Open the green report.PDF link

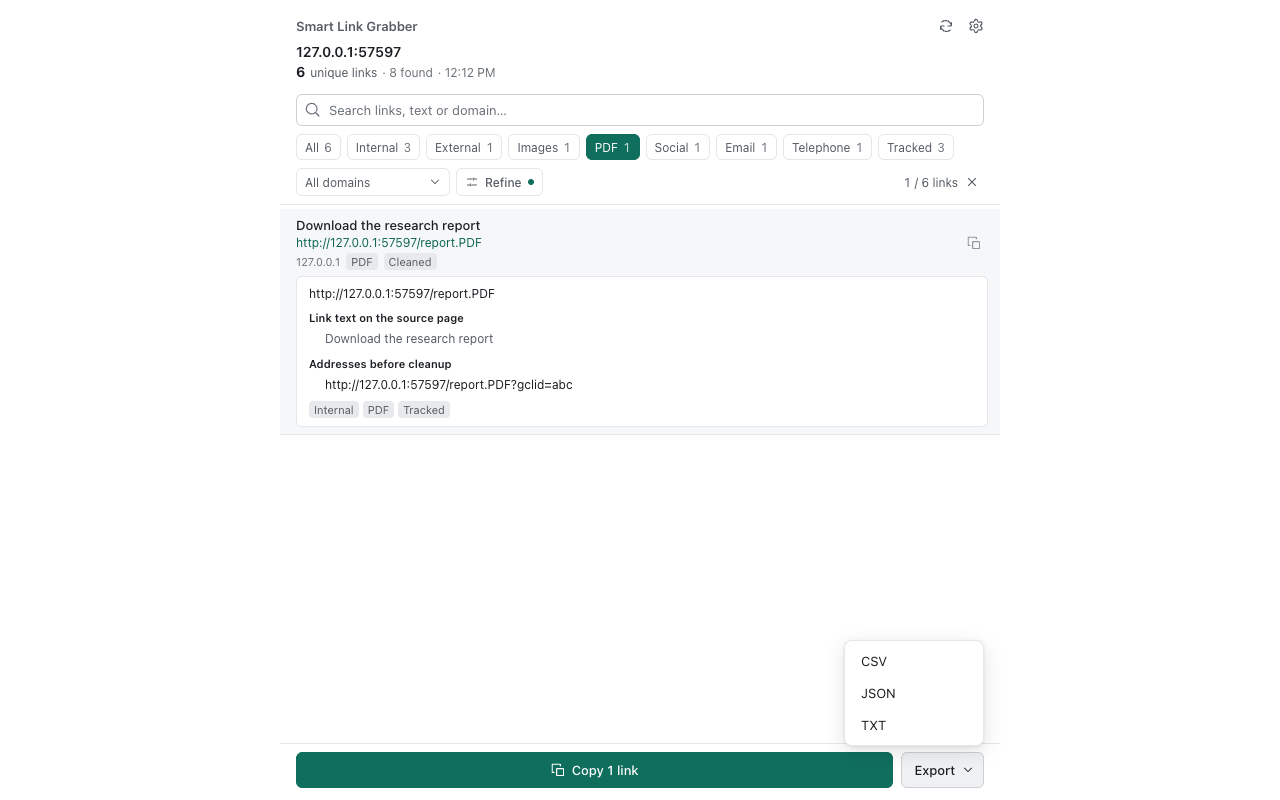[x=389, y=243]
